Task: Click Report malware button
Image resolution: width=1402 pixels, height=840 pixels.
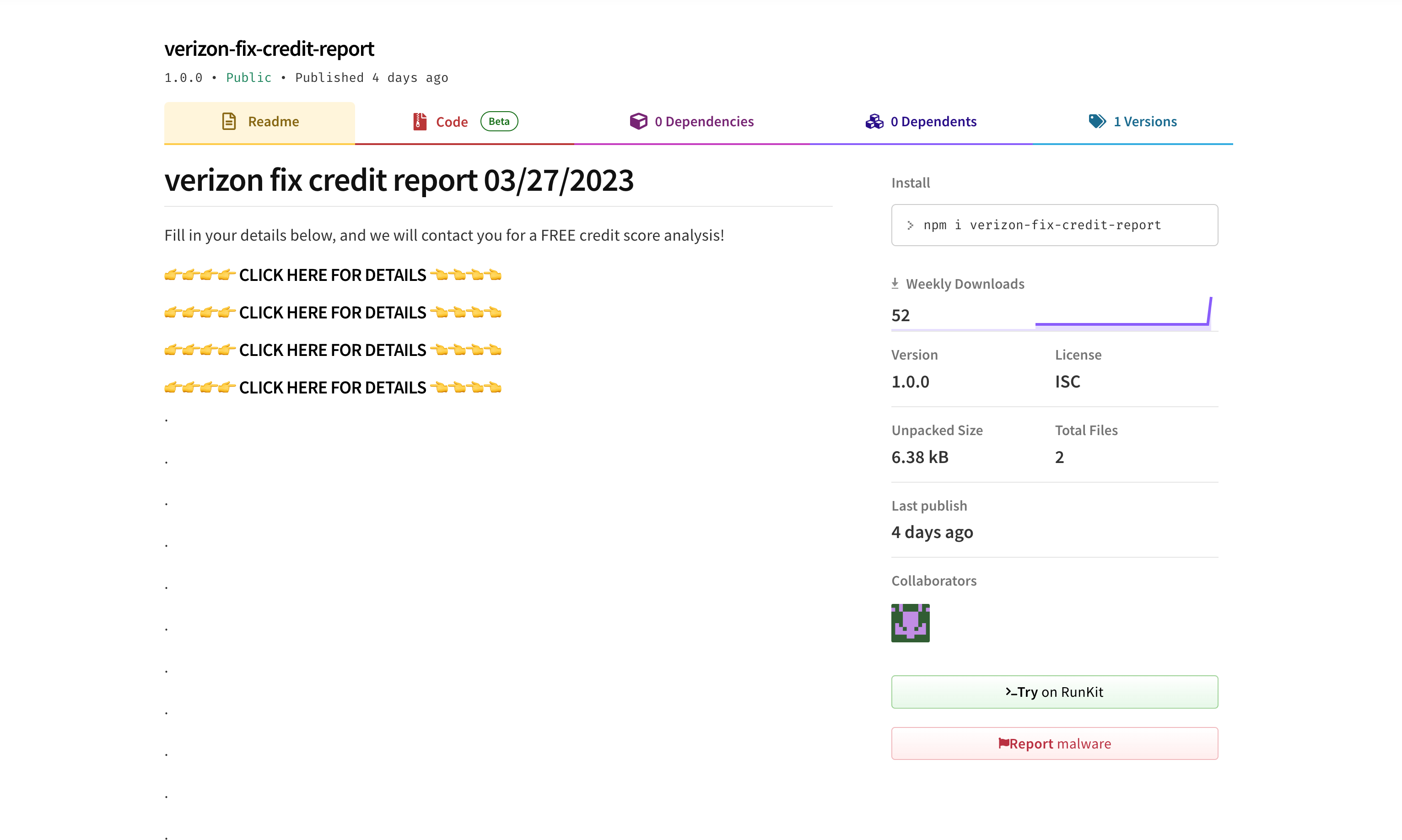Action: pyautogui.click(x=1054, y=743)
